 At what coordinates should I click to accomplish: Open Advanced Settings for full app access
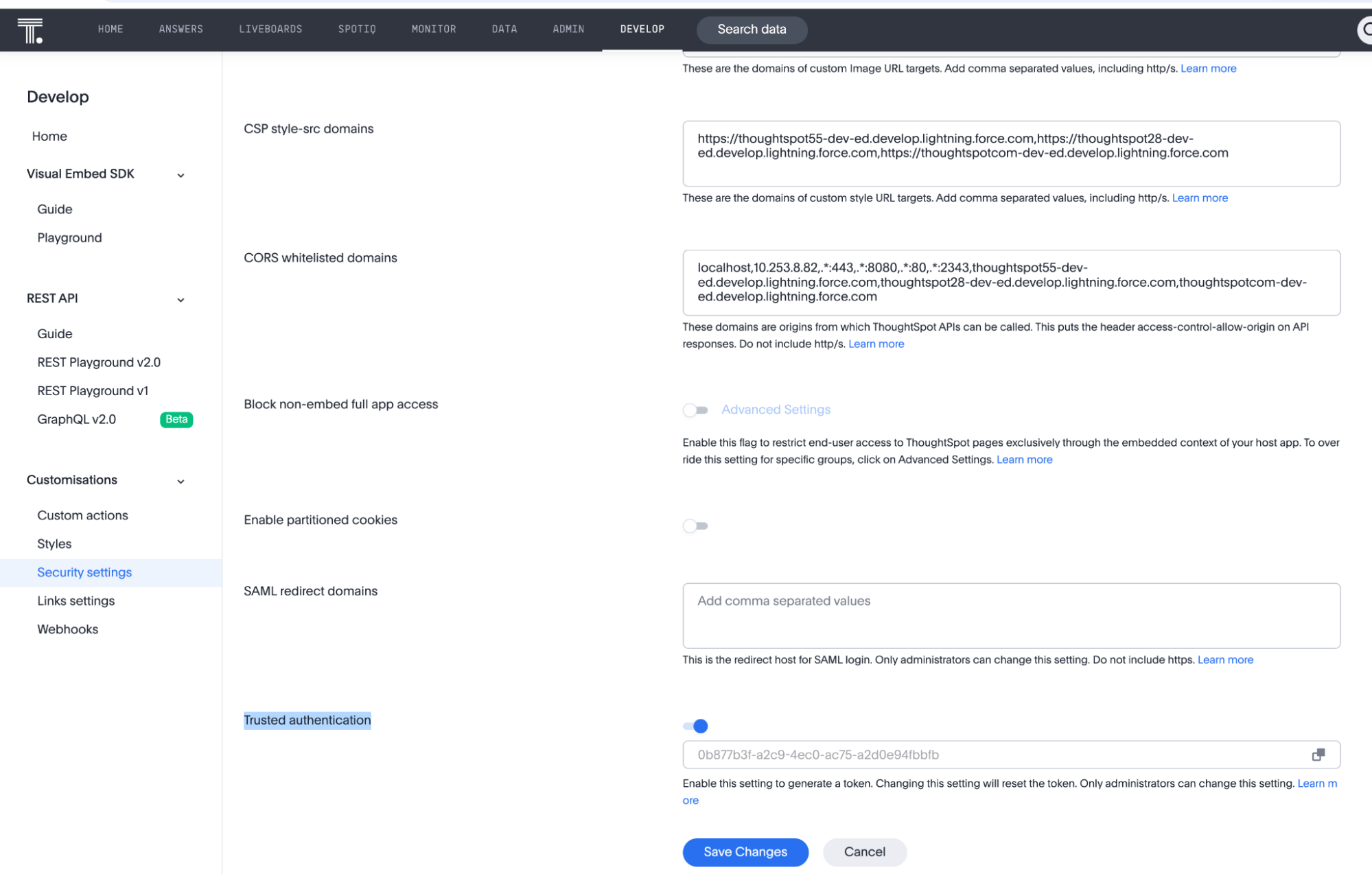click(775, 409)
